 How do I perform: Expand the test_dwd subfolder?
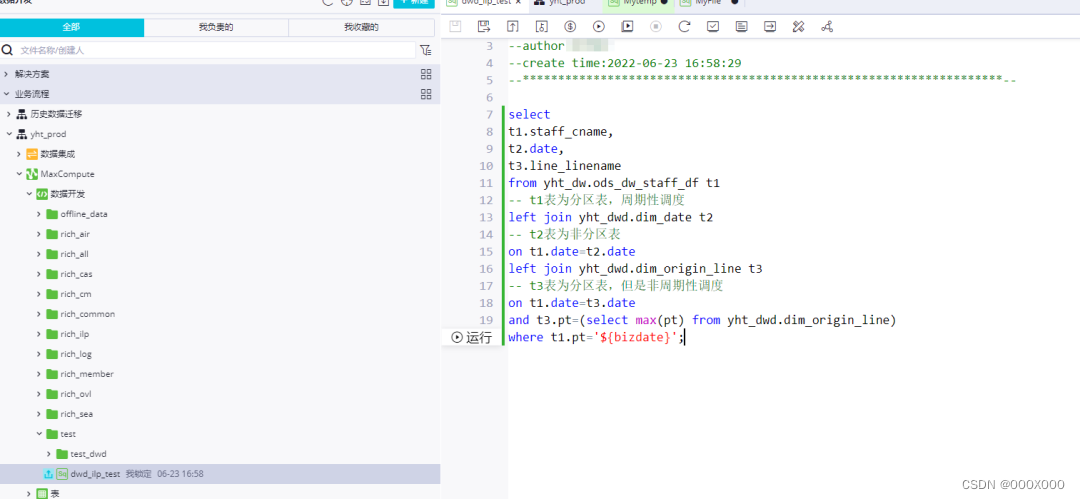(49, 454)
